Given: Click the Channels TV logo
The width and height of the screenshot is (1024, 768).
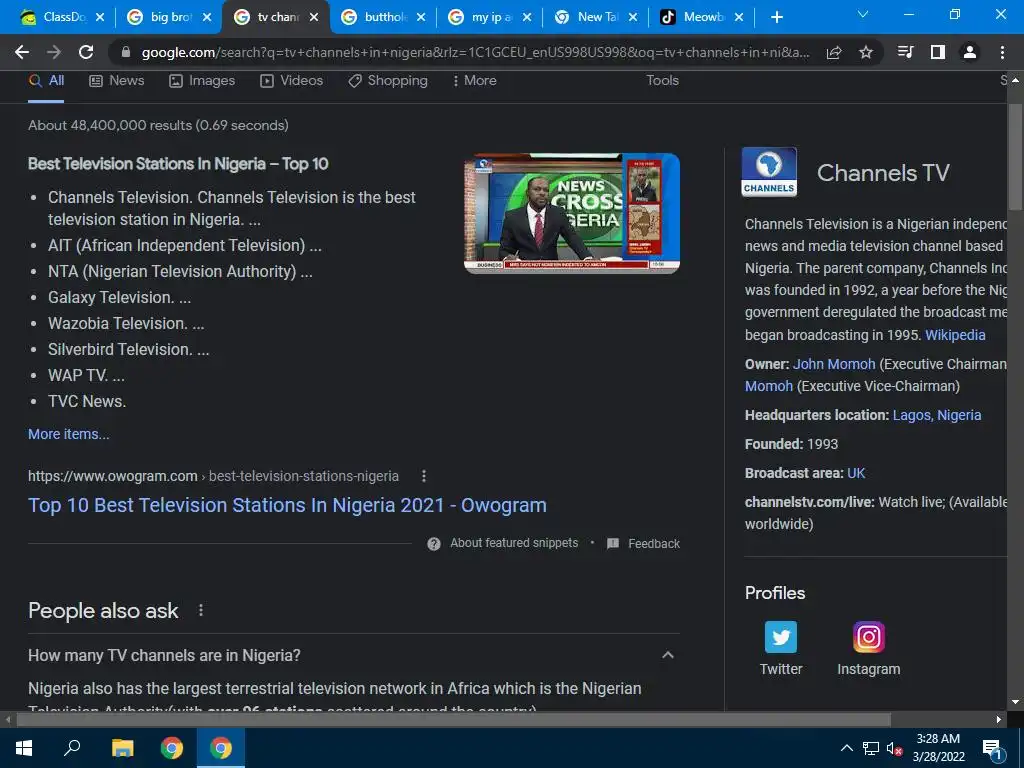Looking at the screenshot, I should (769, 172).
